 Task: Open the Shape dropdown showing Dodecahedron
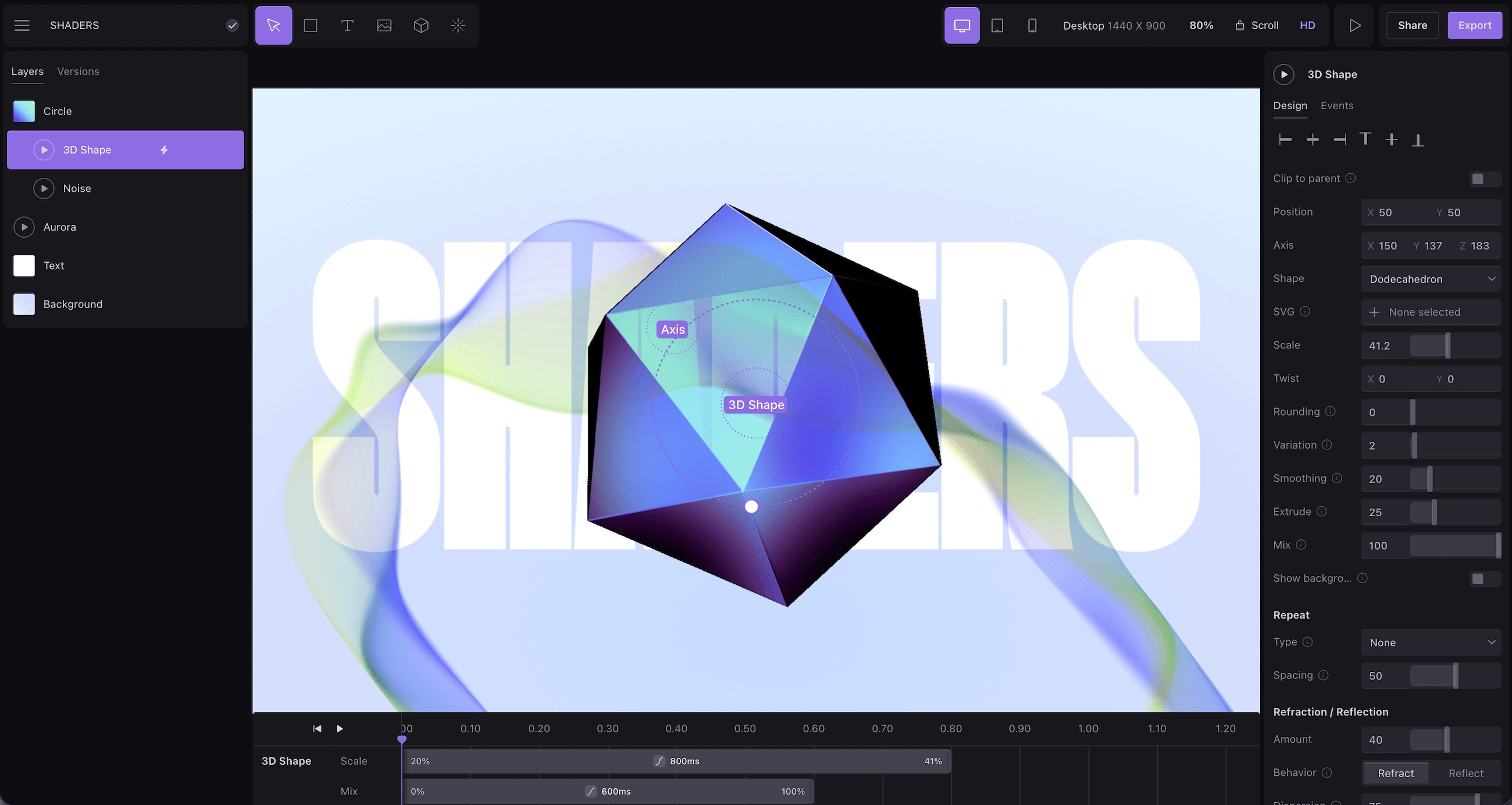(1431, 279)
